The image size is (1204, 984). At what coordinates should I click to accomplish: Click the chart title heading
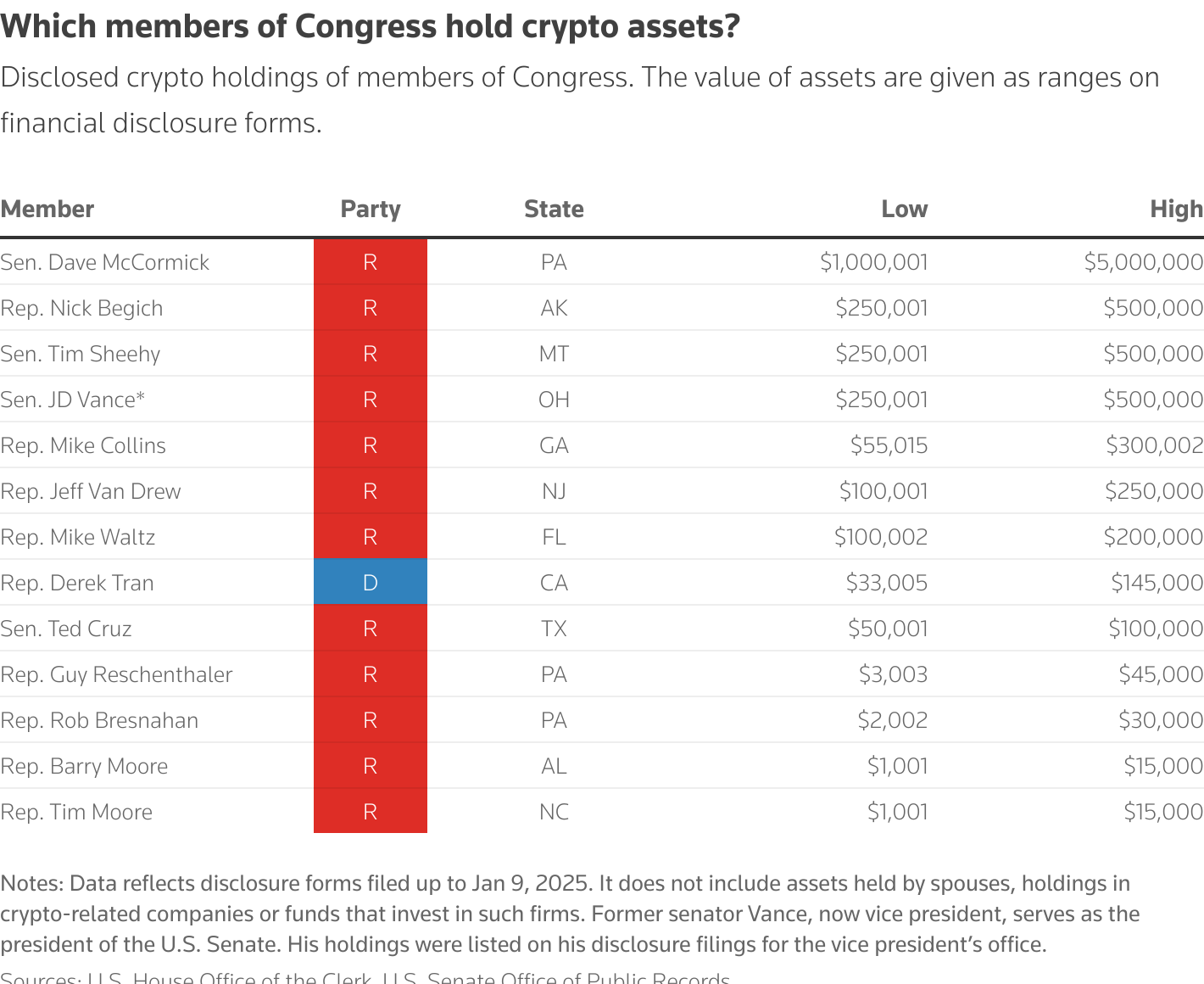pos(371,27)
